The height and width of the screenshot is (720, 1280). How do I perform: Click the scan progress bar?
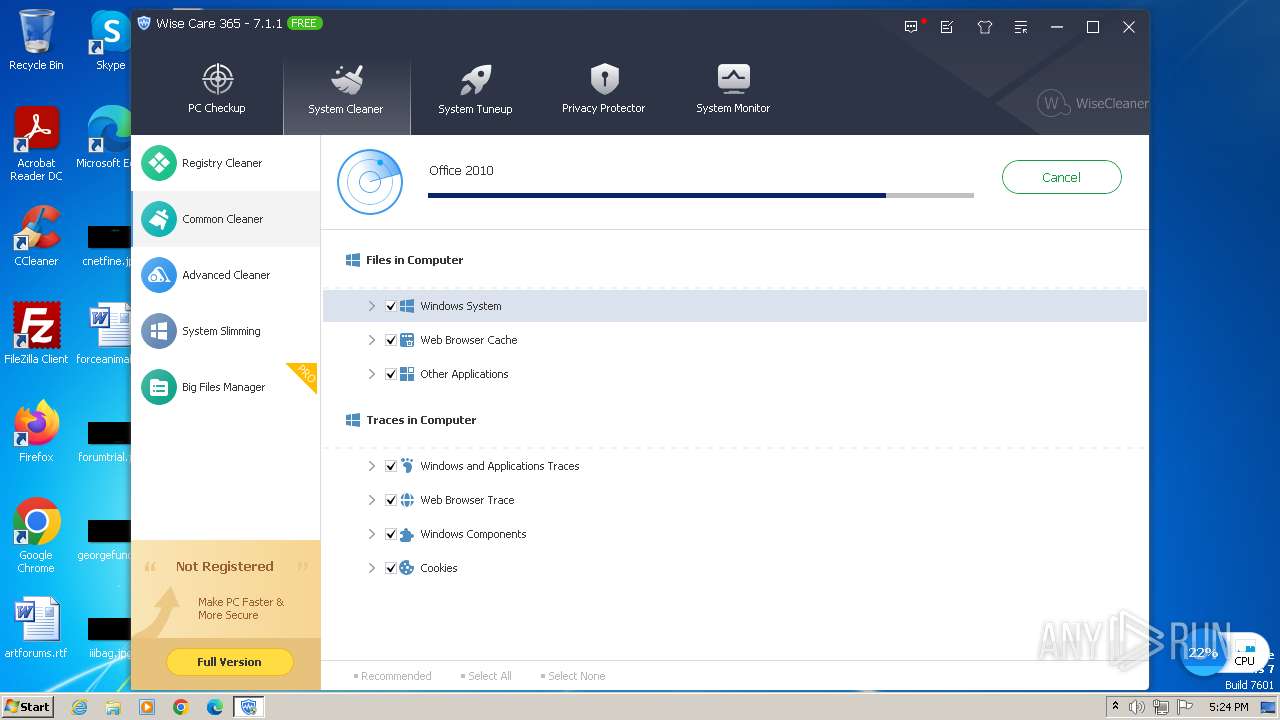[x=700, y=195]
